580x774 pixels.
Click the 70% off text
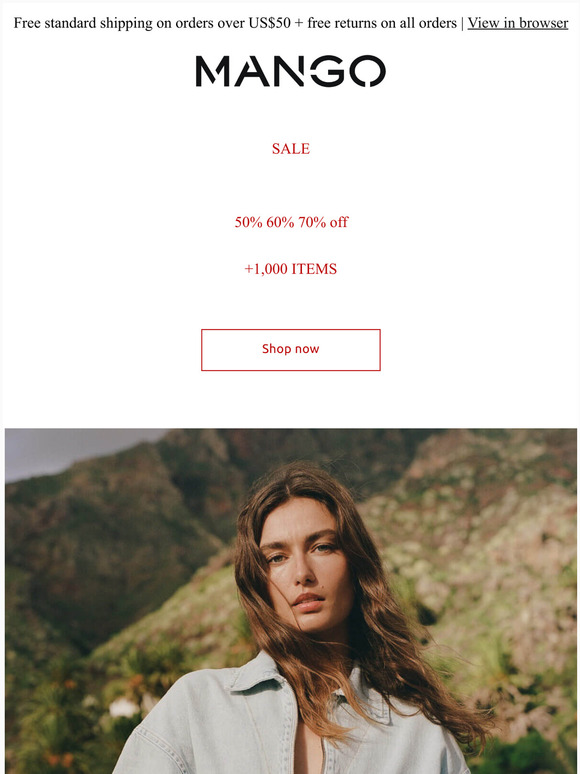(x=323, y=222)
